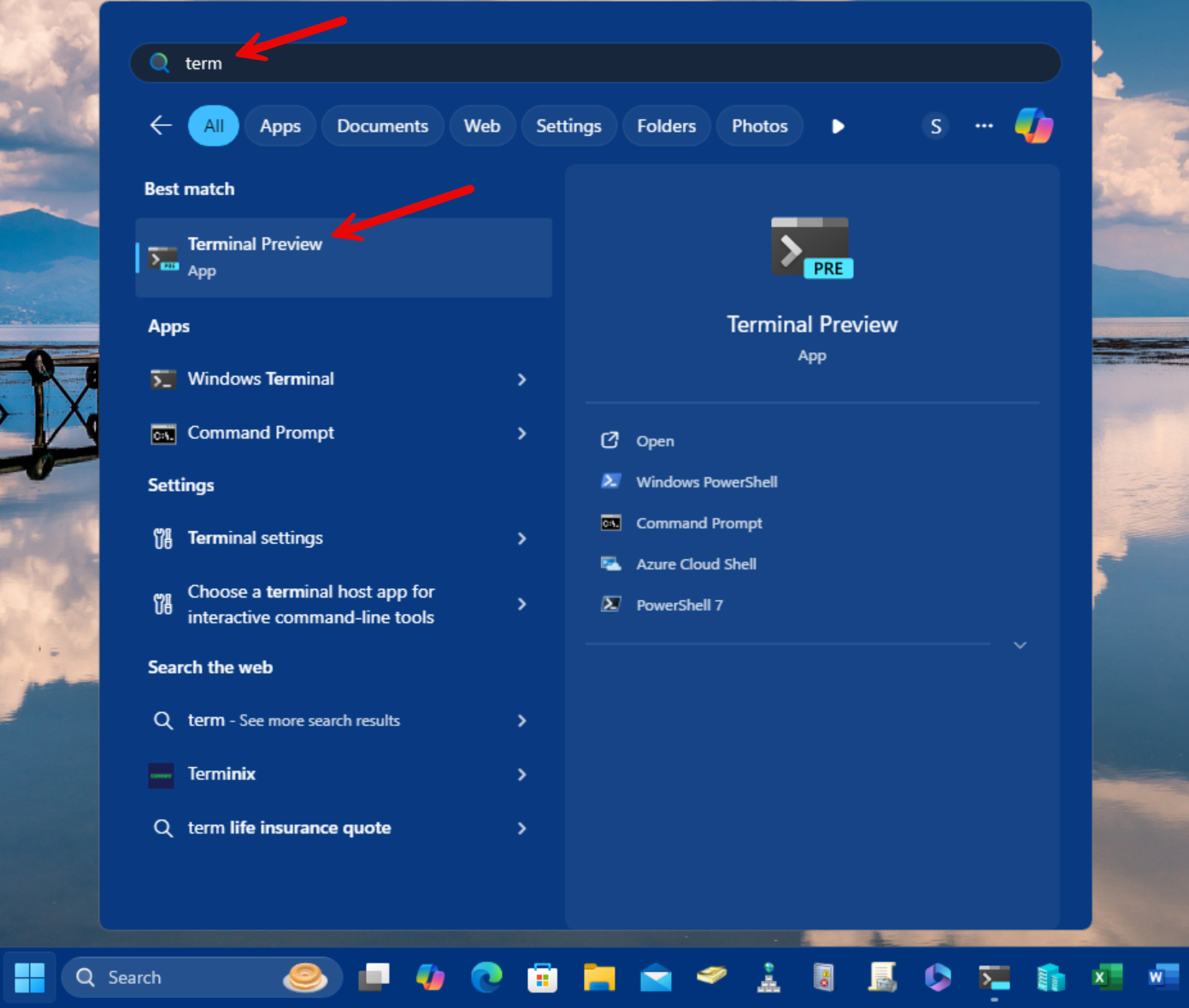
Task: Launch Excel from the taskbar
Action: [x=1107, y=977]
